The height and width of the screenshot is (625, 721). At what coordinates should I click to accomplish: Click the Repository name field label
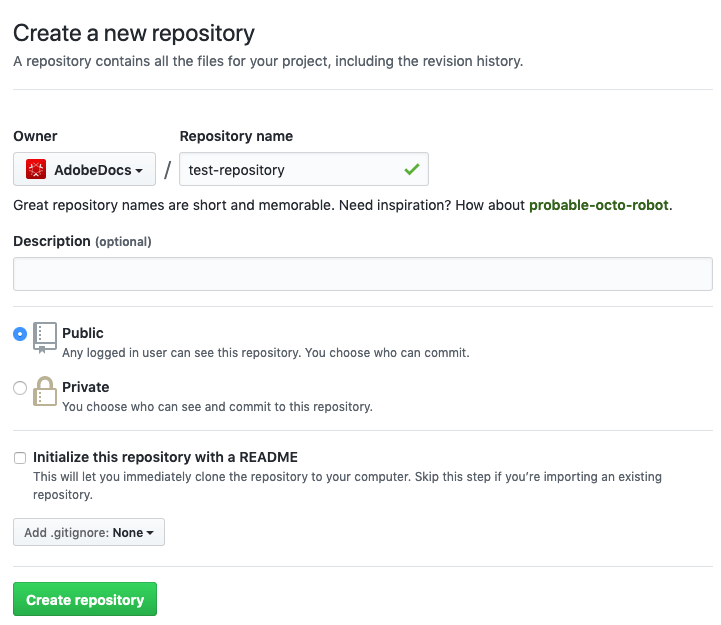tap(236, 136)
